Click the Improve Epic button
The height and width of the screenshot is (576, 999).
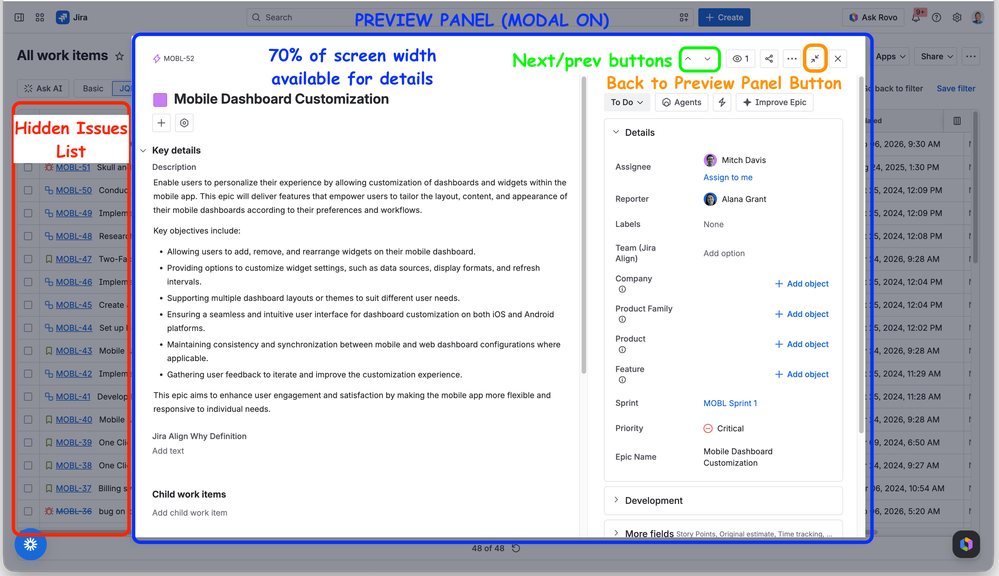point(774,102)
